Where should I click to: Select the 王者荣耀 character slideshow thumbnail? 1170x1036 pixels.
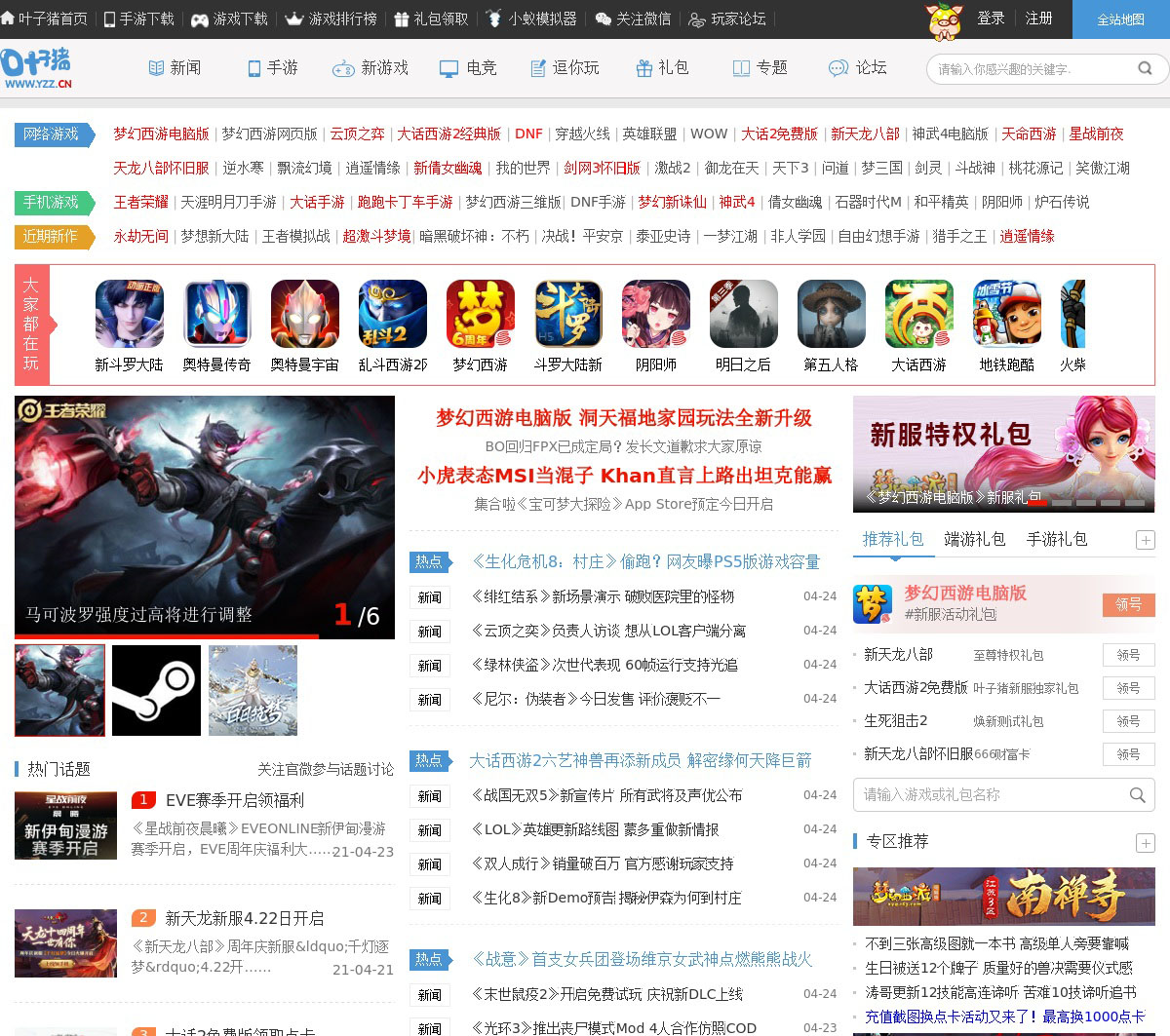pos(59,690)
